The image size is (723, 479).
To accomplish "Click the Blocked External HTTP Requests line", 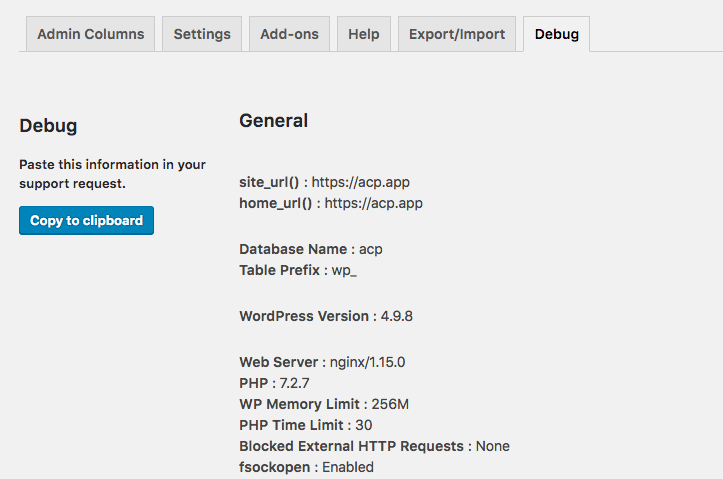I will click(374, 446).
